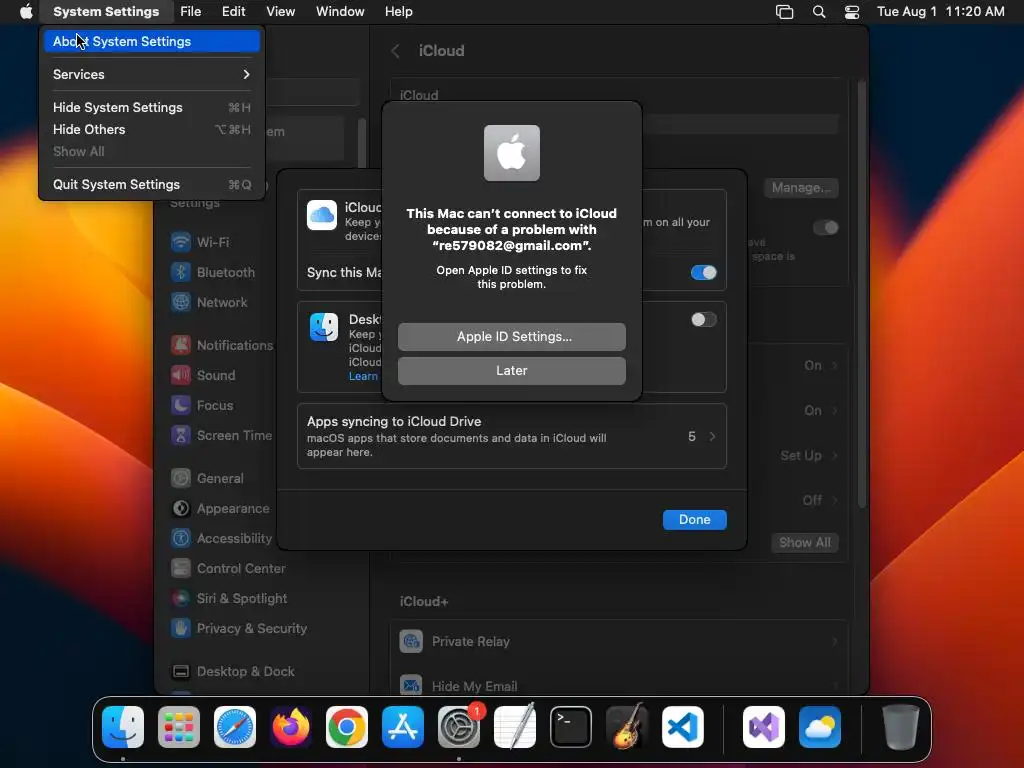The width and height of the screenshot is (1024, 768).
Task: Toggle the Optimize Mac Storage switch
Action: tap(825, 227)
